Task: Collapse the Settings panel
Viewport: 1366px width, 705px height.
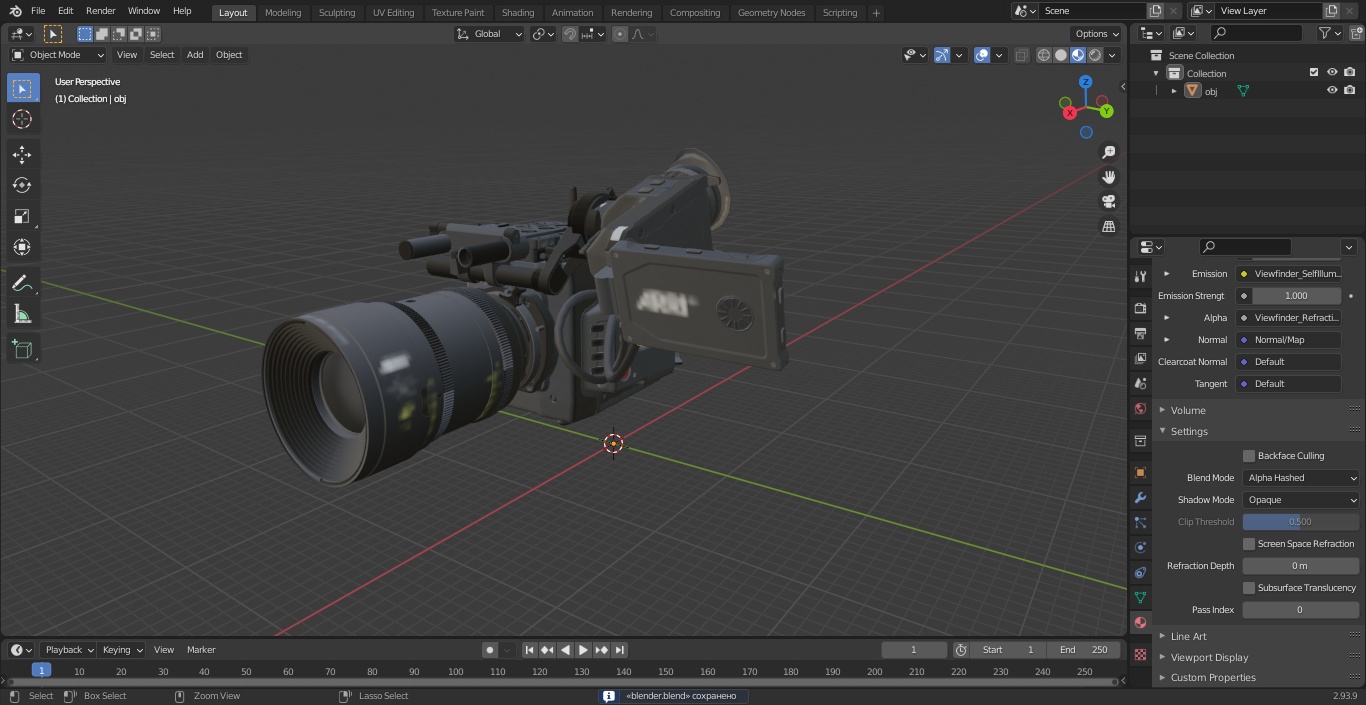Action: click(x=1189, y=431)
